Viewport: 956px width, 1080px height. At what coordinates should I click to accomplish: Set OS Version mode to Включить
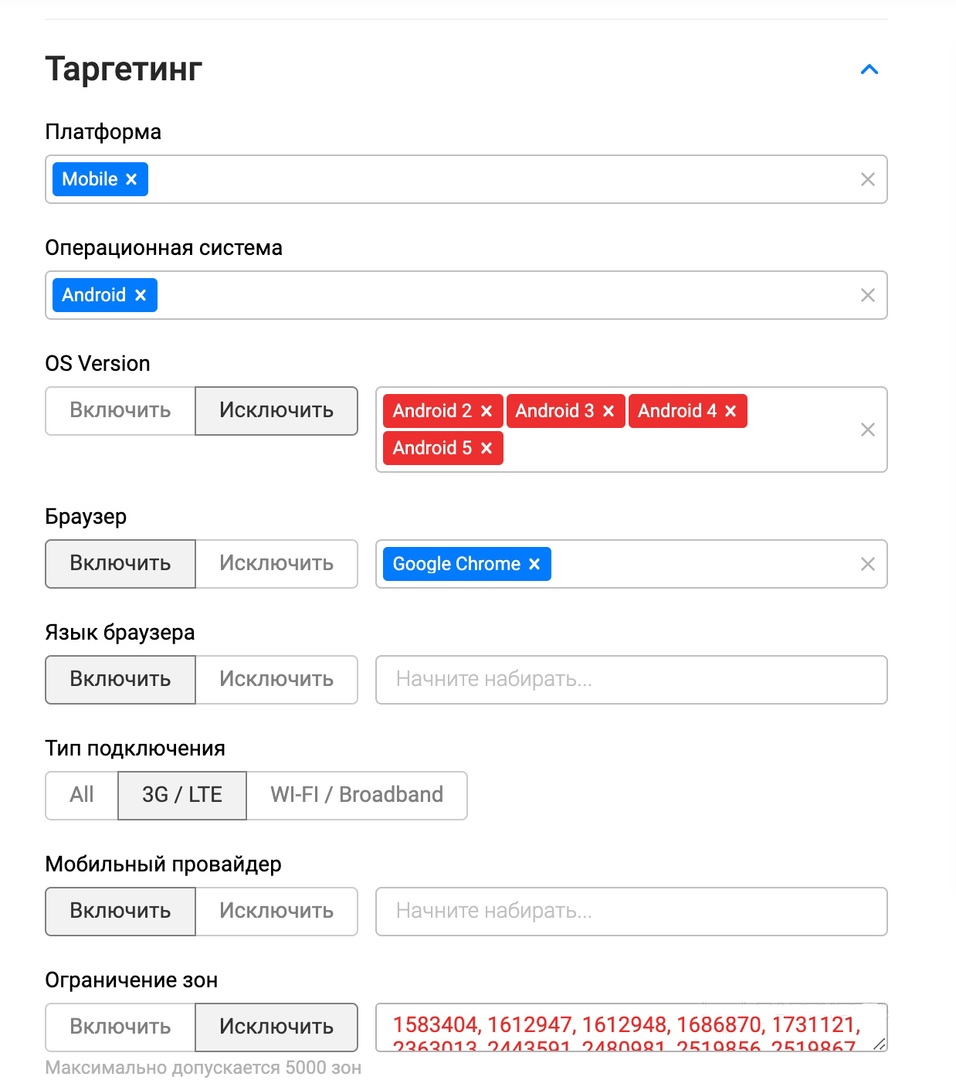pyautogui.click(x=121, y=411)
